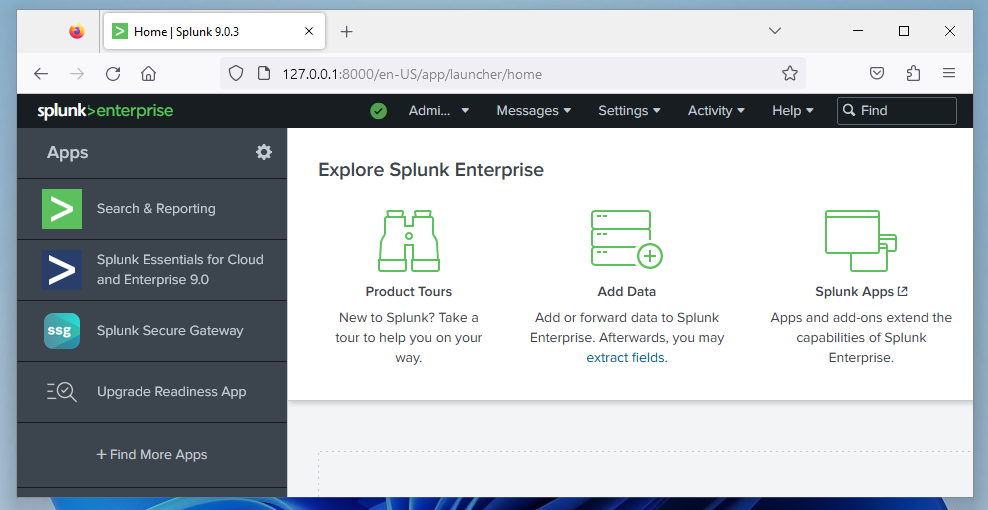Open the Messages dropdown

coord(533,111)
